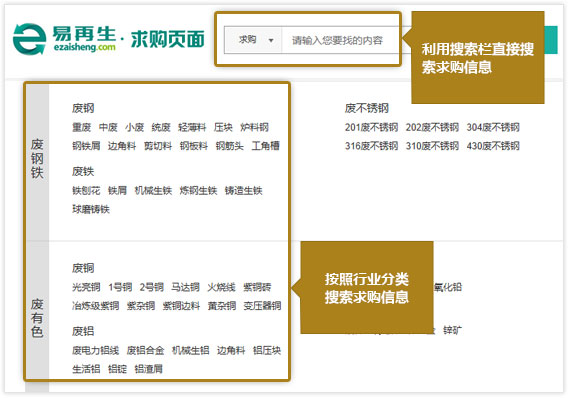This screenshot has width=569, height=398.
Task: Click the 球磨铸铁 link
Action: (x=91, y=209)
